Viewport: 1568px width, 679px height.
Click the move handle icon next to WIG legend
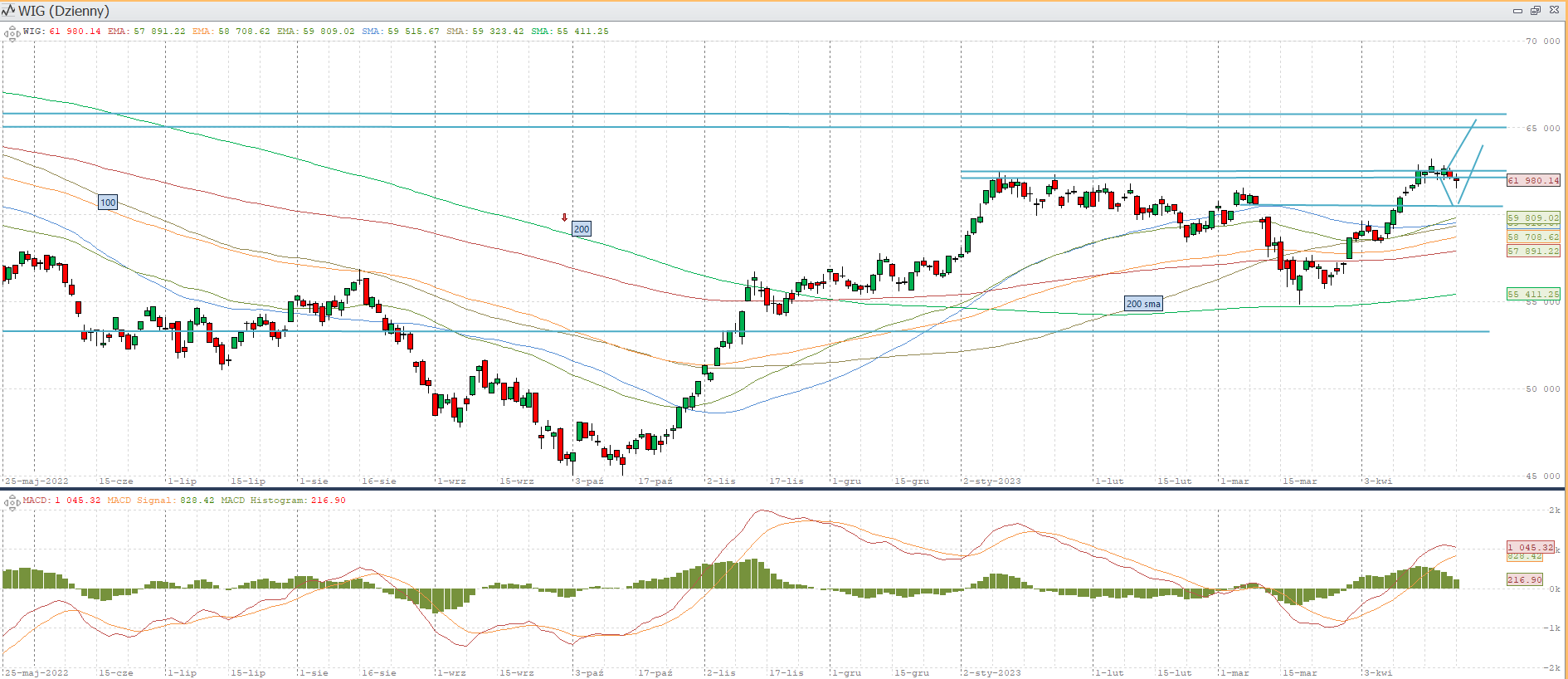(12, 33)
